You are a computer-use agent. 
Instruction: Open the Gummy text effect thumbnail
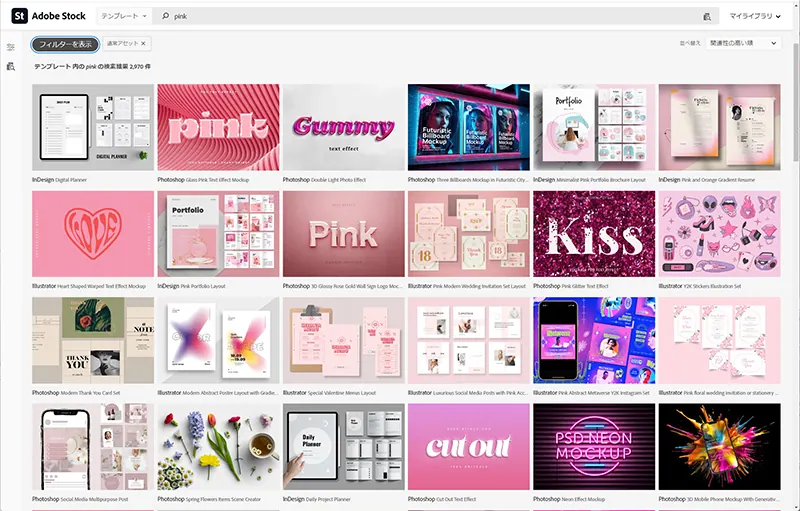pyautogui.click(x=343, y=127)
